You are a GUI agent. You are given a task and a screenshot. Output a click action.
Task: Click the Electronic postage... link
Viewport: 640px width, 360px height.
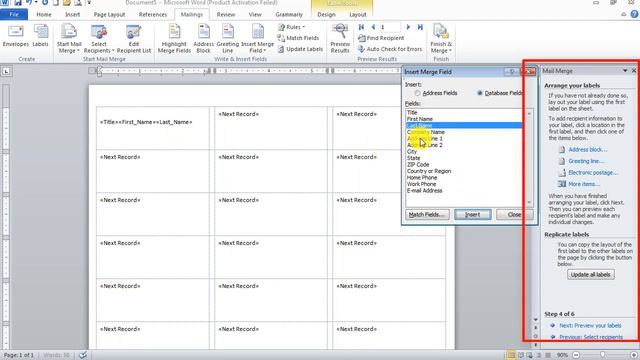click(593, 173)
